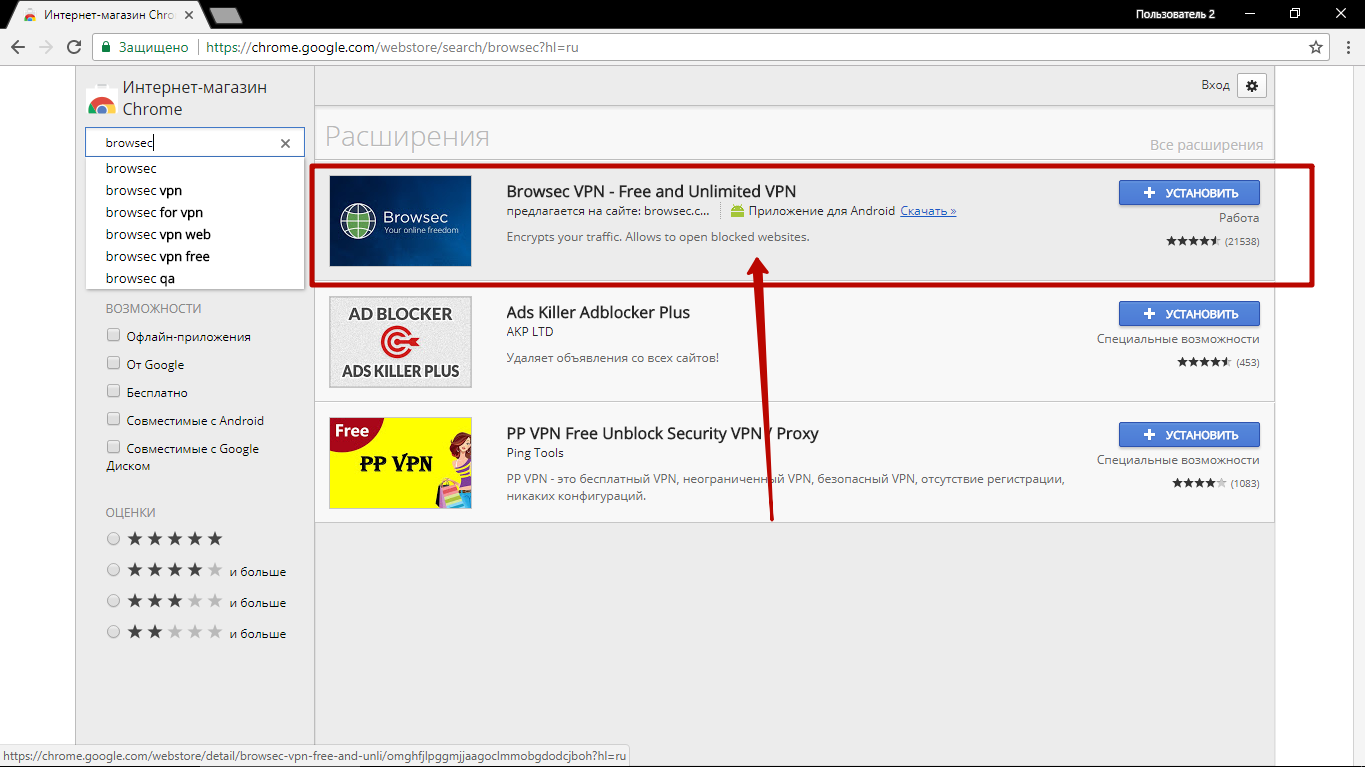Click the green secure padlock icon
This screenshot has width=1365, height=767.
(105, 47)
